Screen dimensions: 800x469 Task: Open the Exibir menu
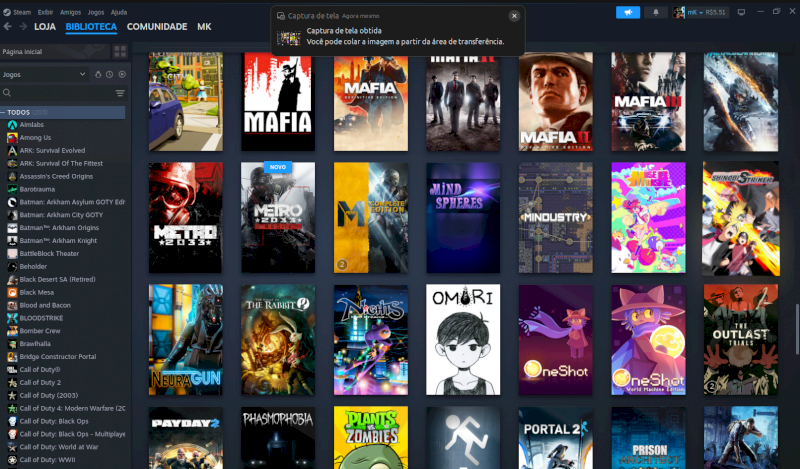[x=45, y=12]
